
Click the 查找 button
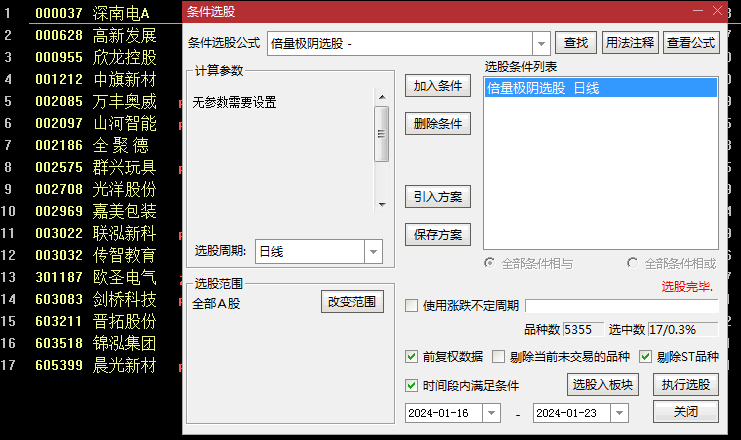pyautogui.click(x=576, y=43)
